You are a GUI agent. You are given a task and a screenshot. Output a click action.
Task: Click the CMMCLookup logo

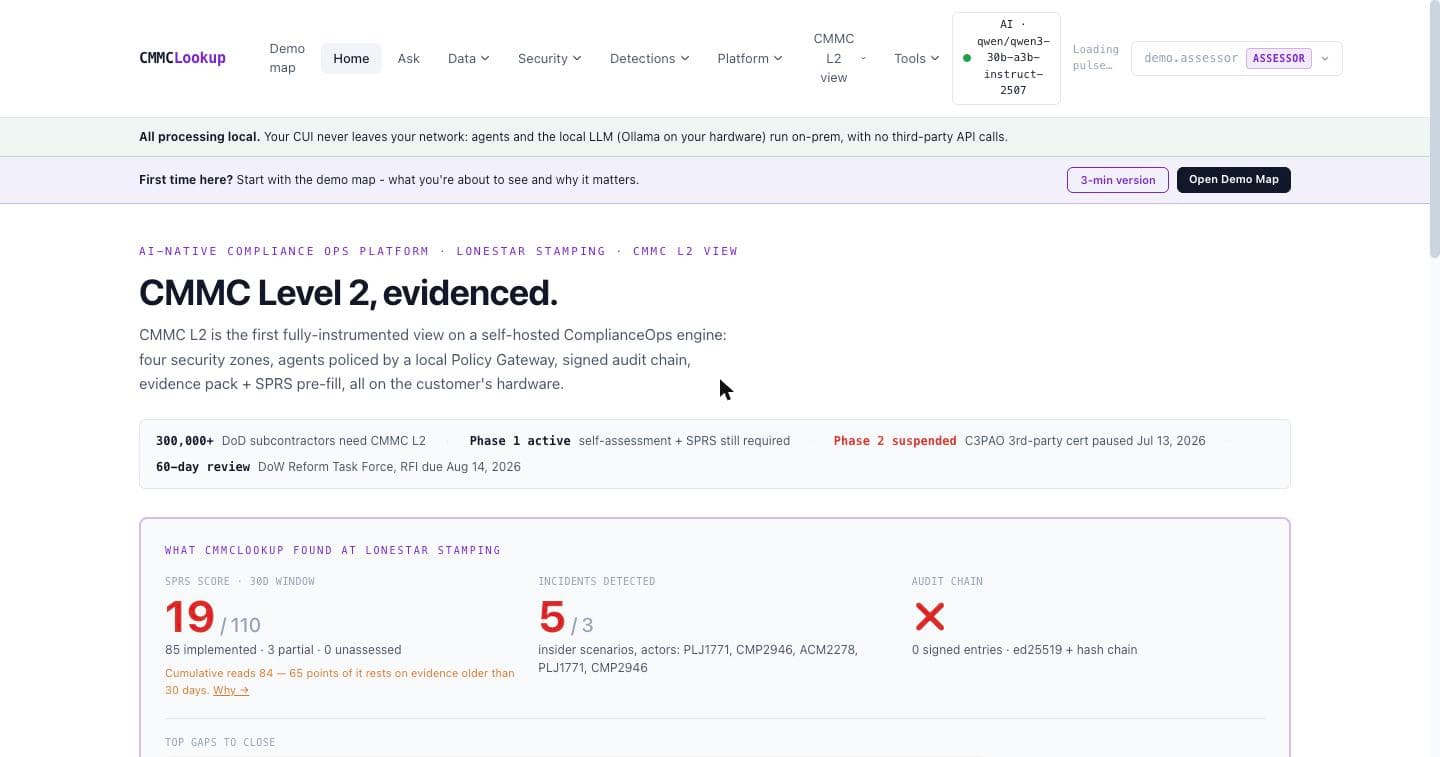[182, 58]
